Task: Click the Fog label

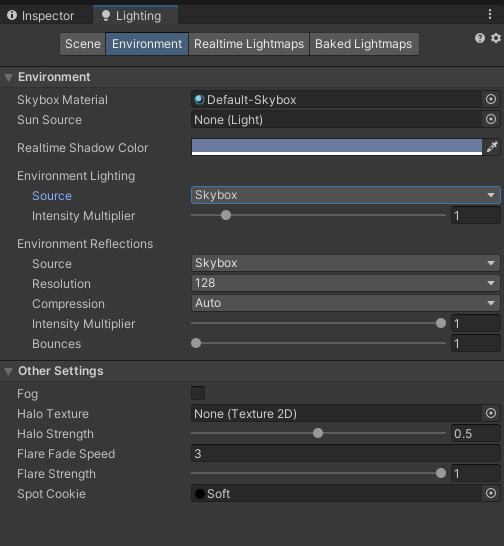Action: pos(28,394)
